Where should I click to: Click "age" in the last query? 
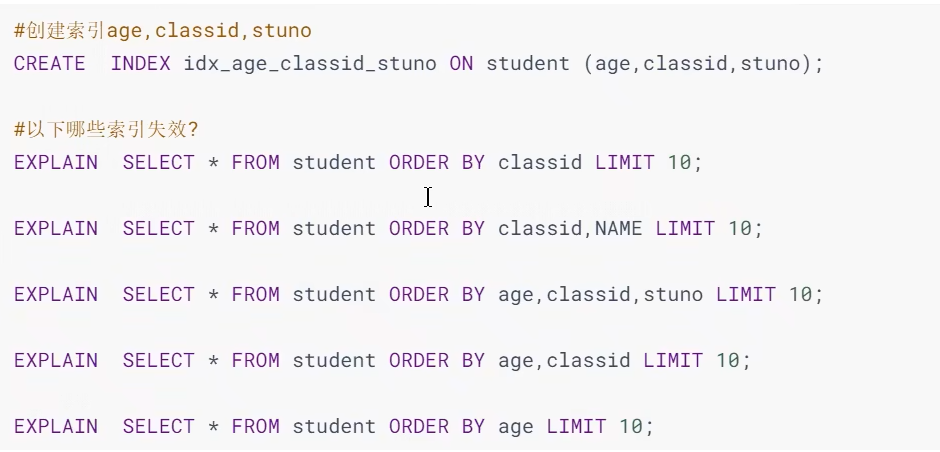click(516, 426)
